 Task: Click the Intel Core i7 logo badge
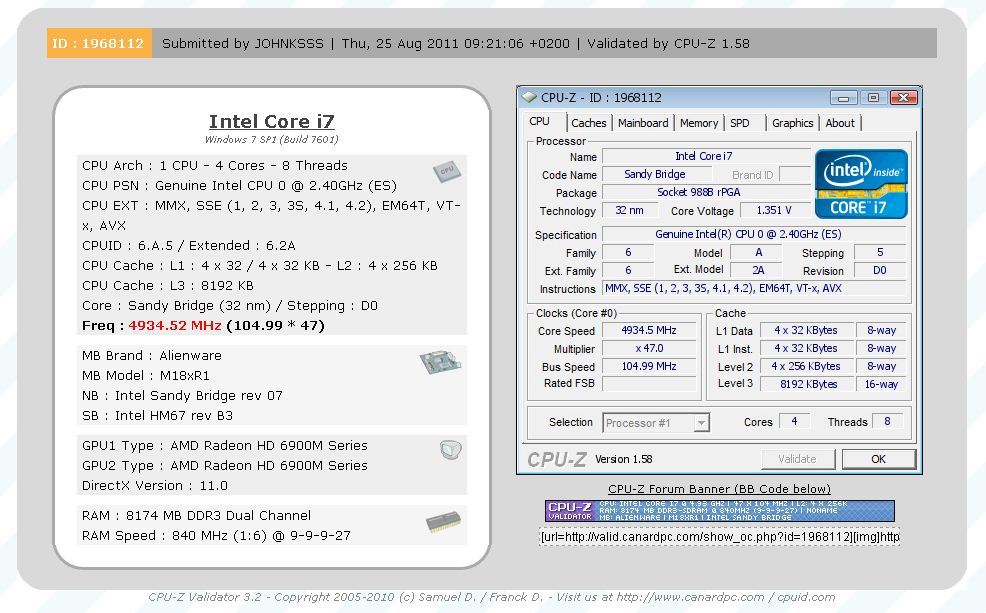(861, 184)
